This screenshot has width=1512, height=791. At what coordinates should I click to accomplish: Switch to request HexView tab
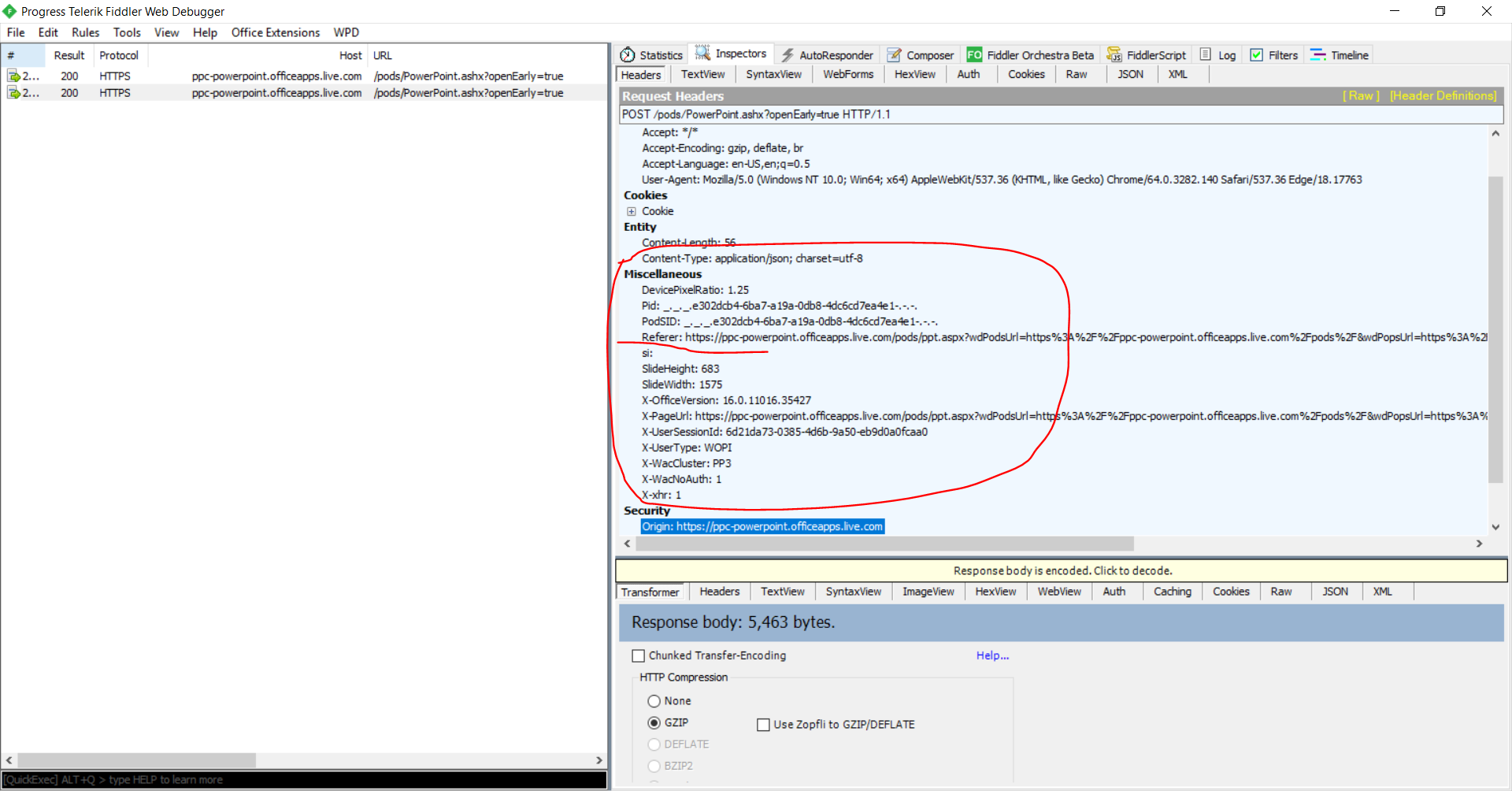click(915, 74)
